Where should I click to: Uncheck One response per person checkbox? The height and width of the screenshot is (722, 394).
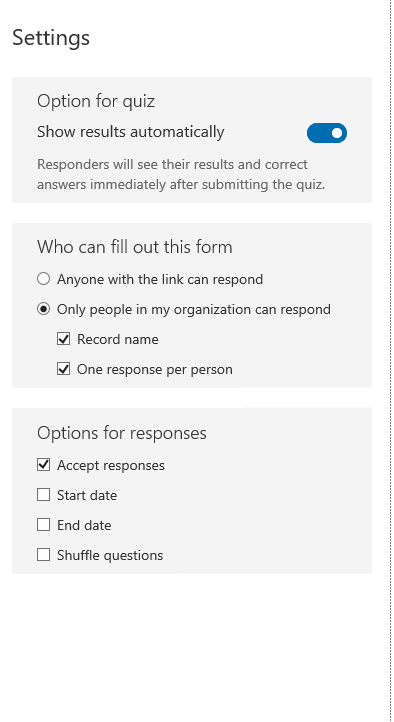coord(64,369)
